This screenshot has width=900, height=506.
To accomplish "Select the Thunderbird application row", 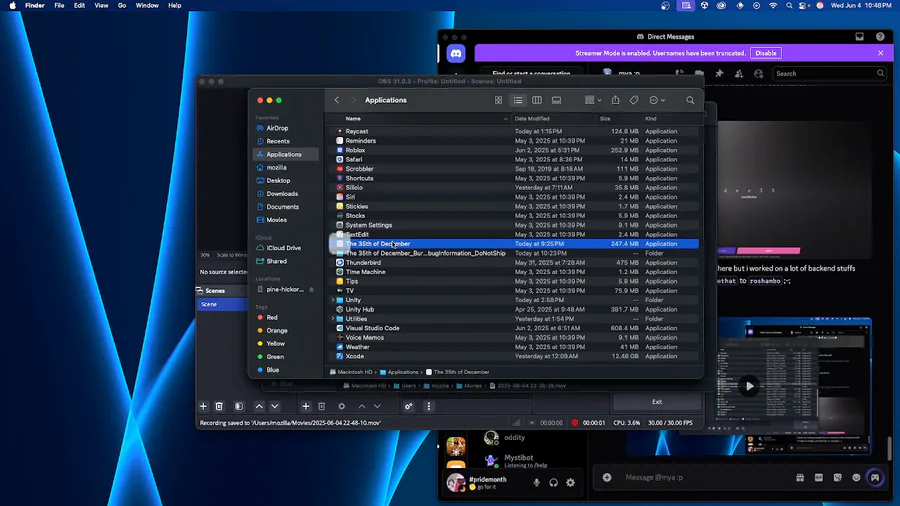I will pyautogui.click(x=514, y=263).
